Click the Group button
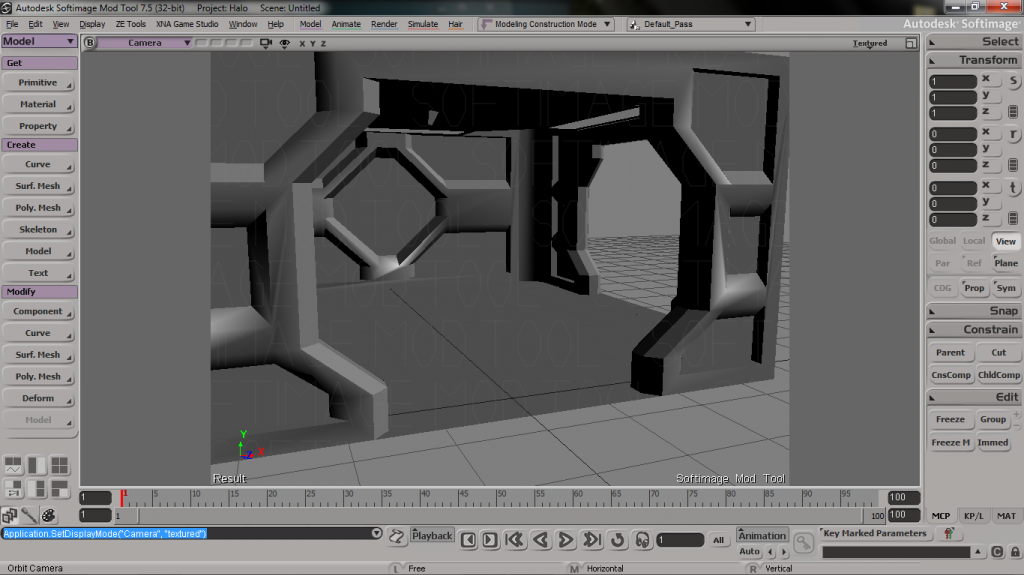Image resolution: width=1024 pixels, height=575 pixels. coord(993,419)
